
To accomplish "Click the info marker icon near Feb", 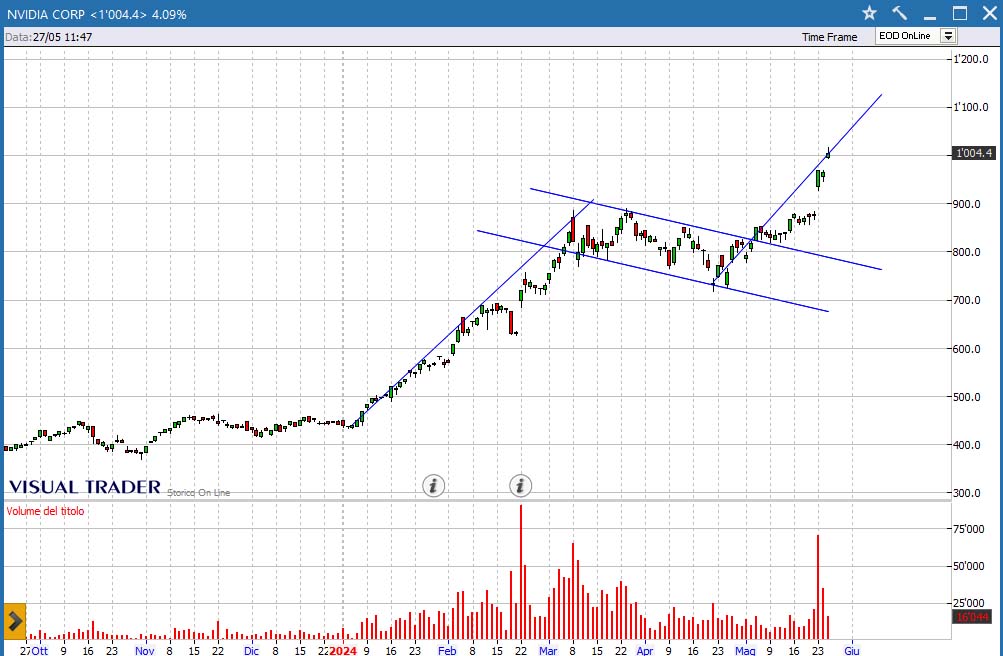I will pos(433,486).
